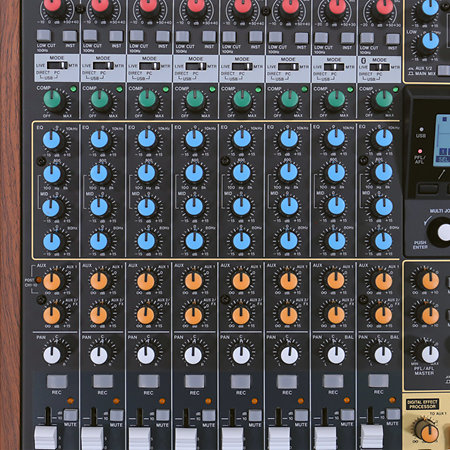Select the fader cap on the sixth channel

tap(279, 439)
